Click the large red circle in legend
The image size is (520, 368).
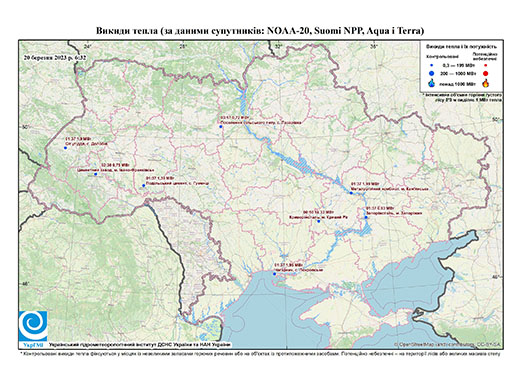pos(486,73)
